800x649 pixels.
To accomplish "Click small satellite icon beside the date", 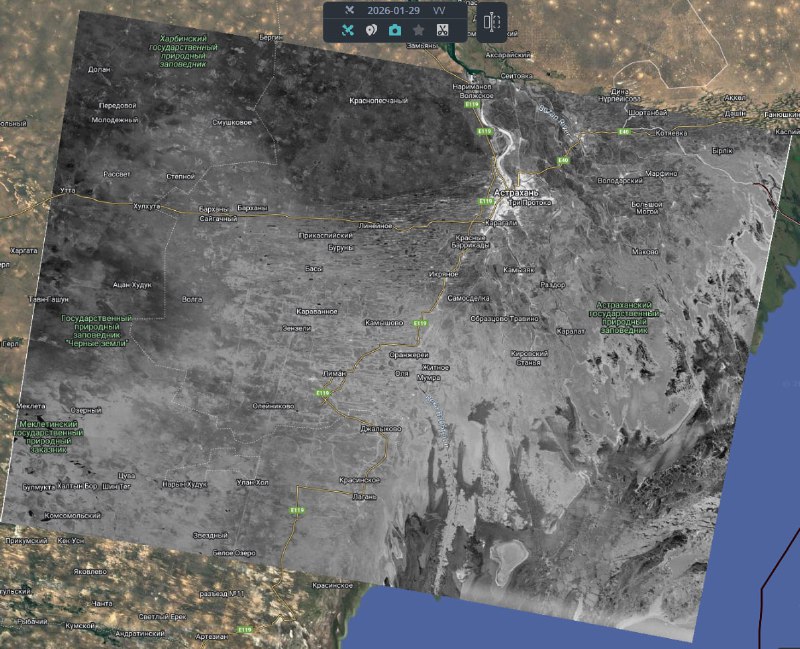I will [x=348, y=9].
